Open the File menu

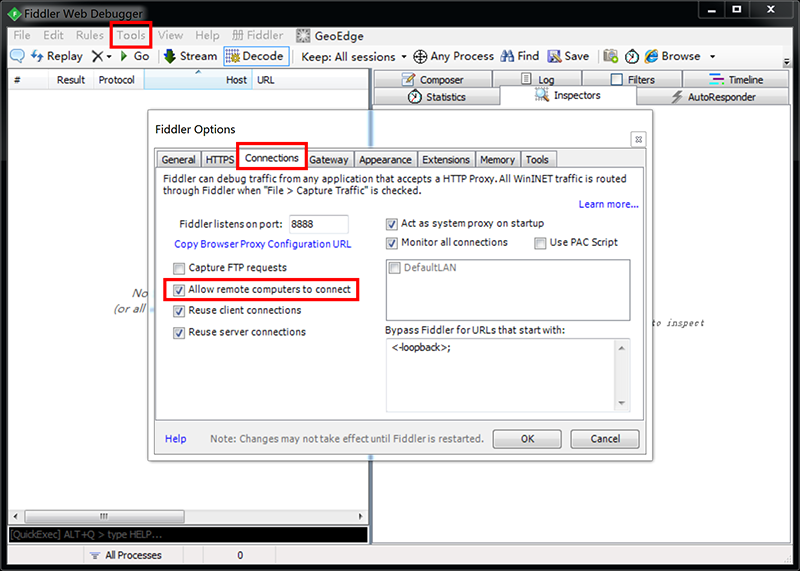coord(22,35)
